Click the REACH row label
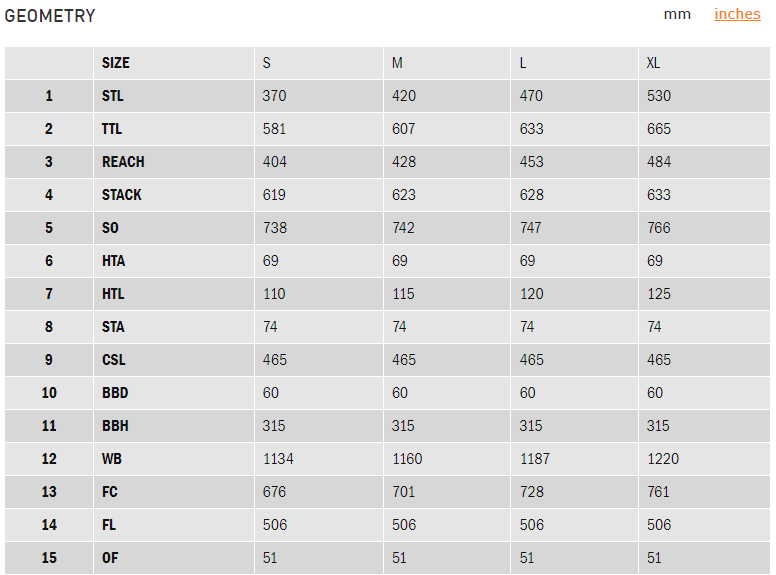This screenshot has width=776, height=575. pos(123,162)
